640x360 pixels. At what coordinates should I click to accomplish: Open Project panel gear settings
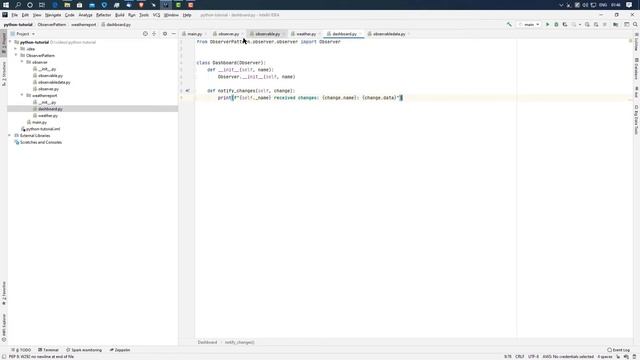tap(165, 34)
